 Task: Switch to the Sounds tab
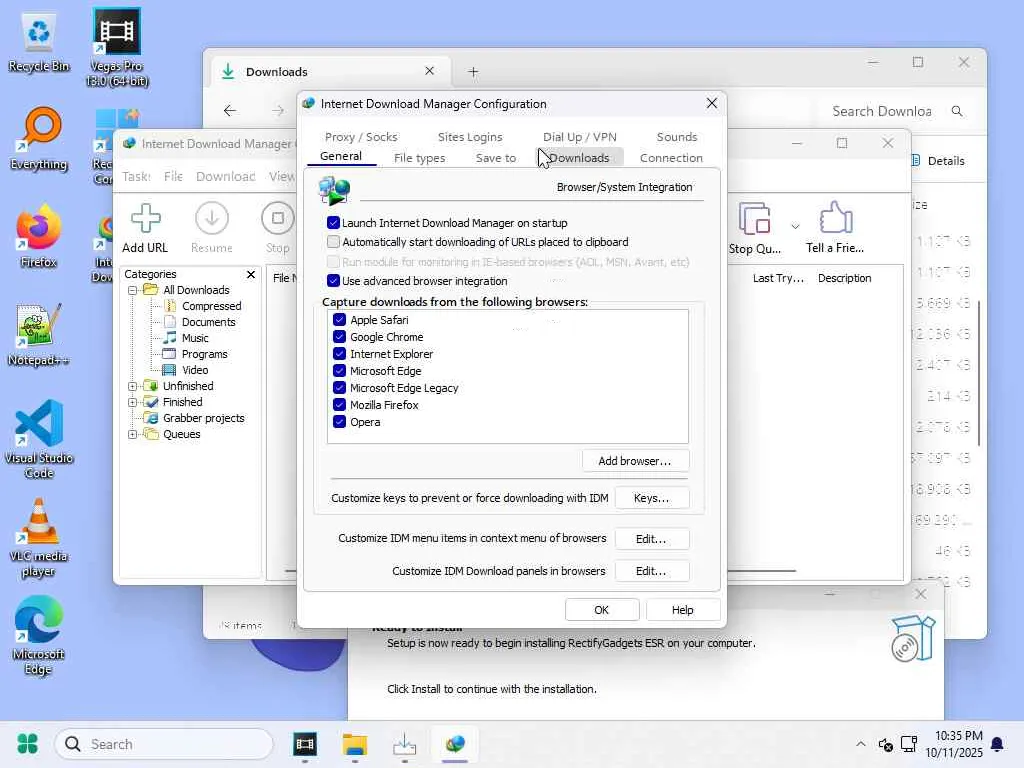677,136
